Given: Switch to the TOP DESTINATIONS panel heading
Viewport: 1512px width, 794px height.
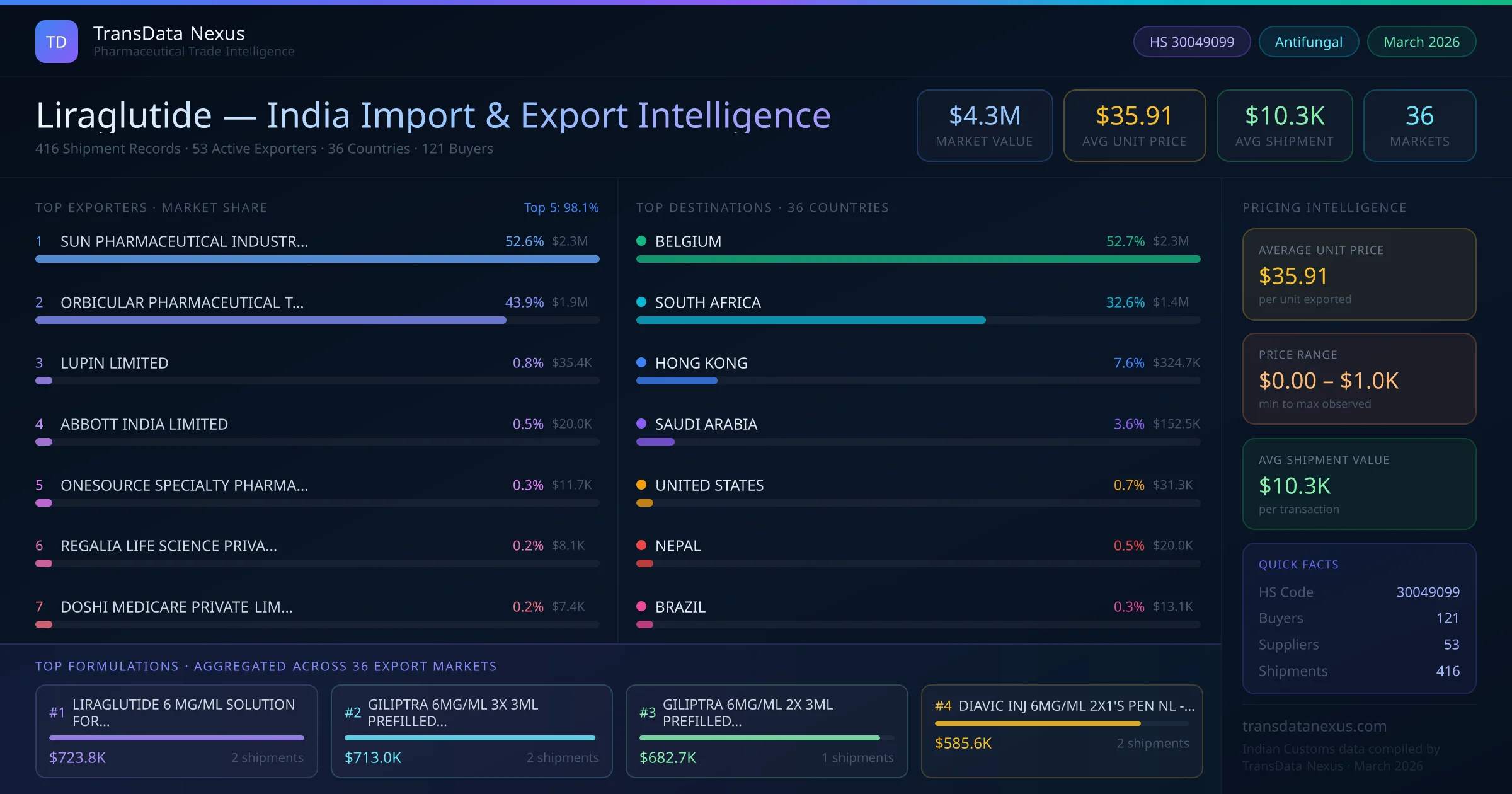Looking at the screenshot, I should click(762, 207).
